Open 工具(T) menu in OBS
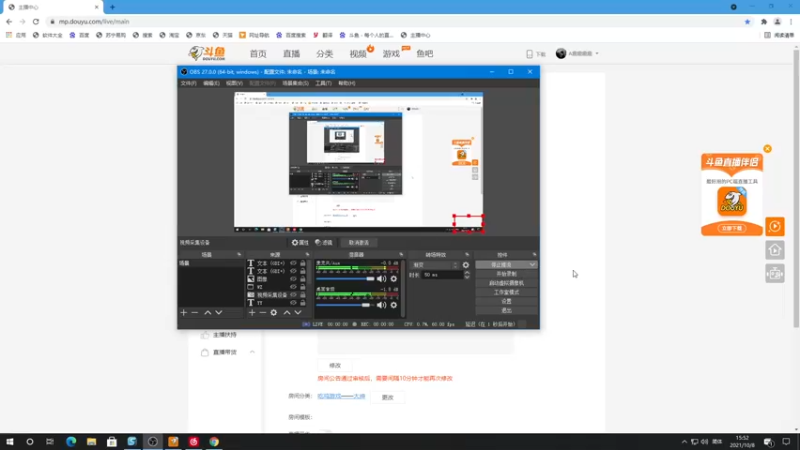 coord(323,83)
